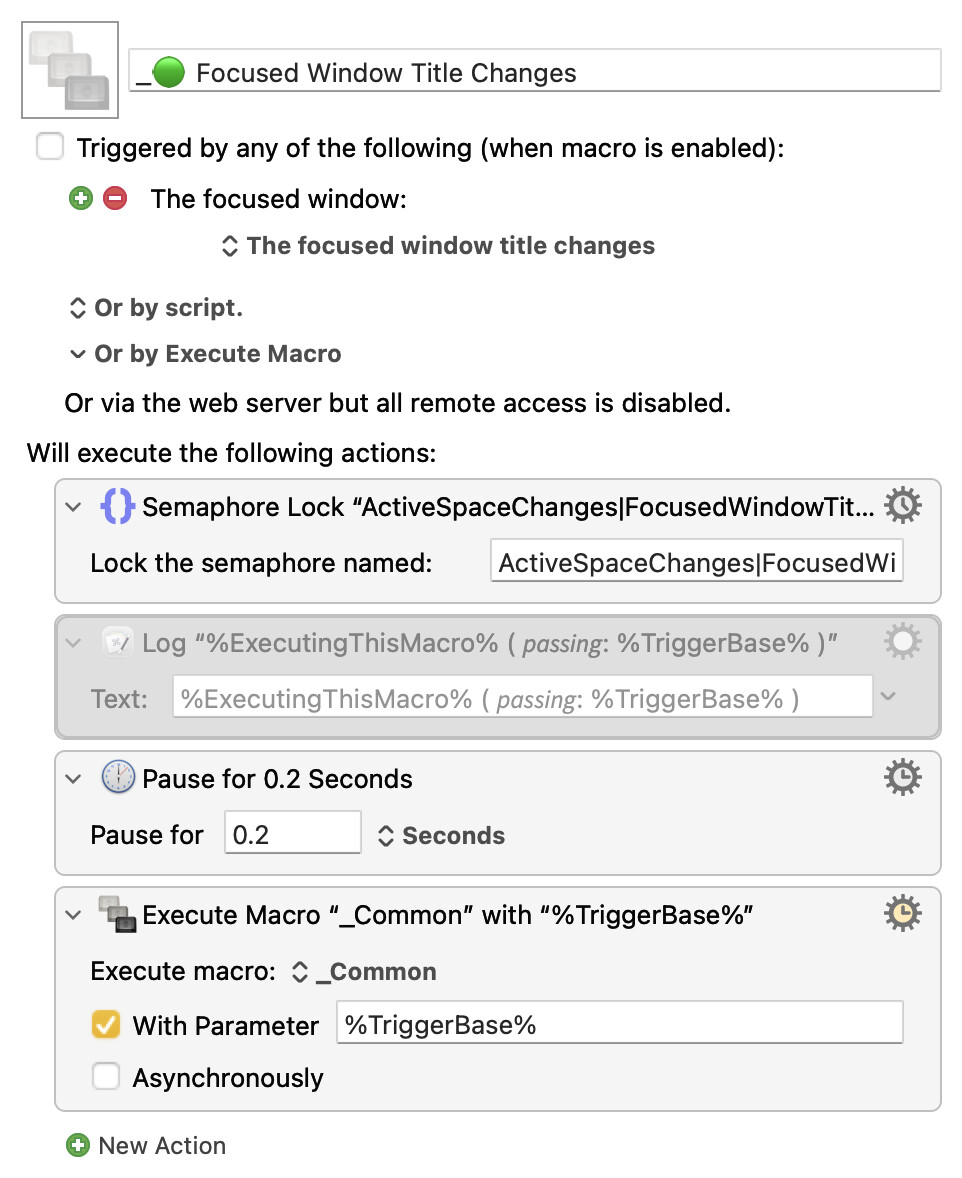The height and width of the screenshot is (1178, 962).
Task: Open the focused window title changes dropdown
Action: [x=438, y=246]
